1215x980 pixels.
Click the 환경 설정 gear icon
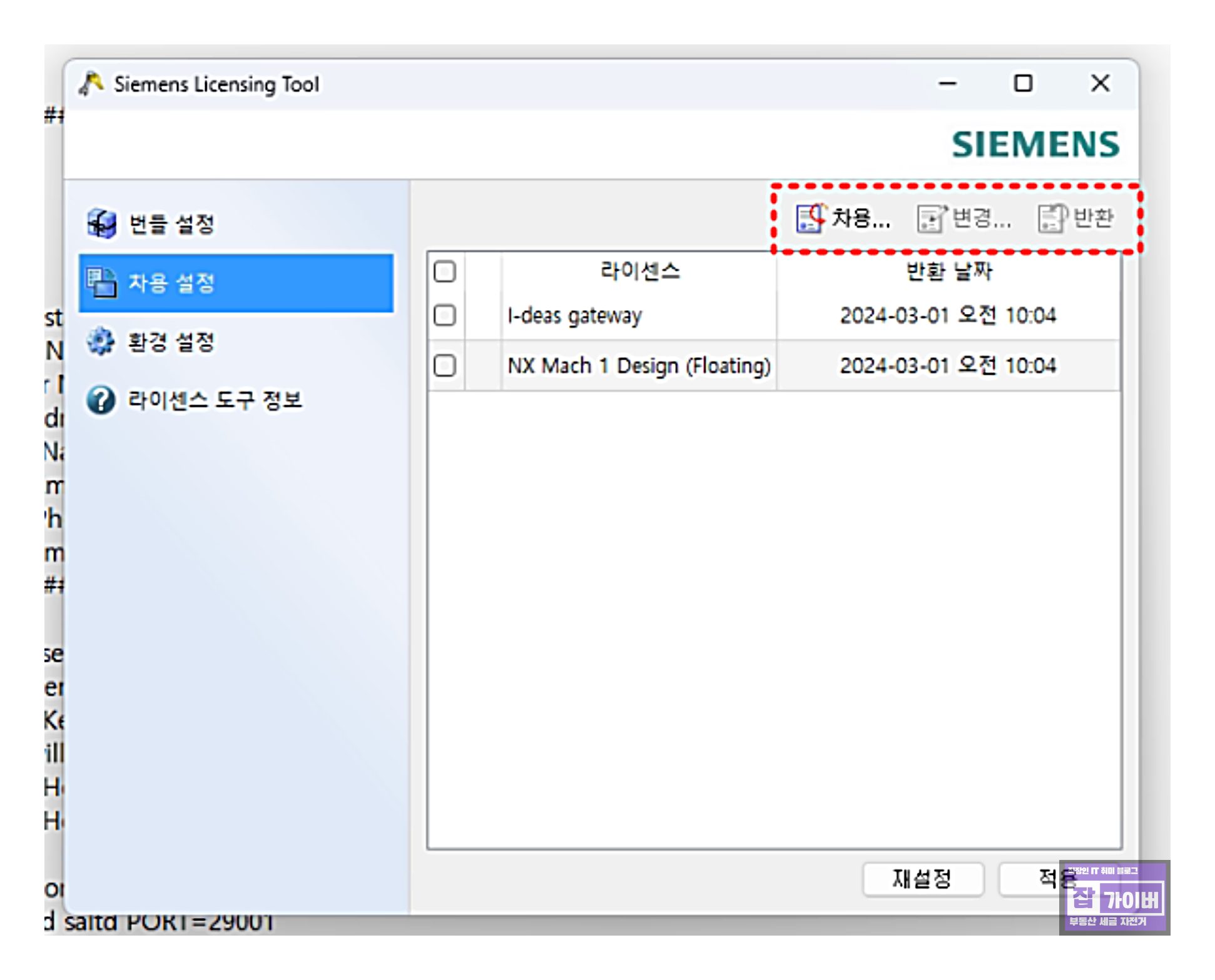(x=101, y=341)
